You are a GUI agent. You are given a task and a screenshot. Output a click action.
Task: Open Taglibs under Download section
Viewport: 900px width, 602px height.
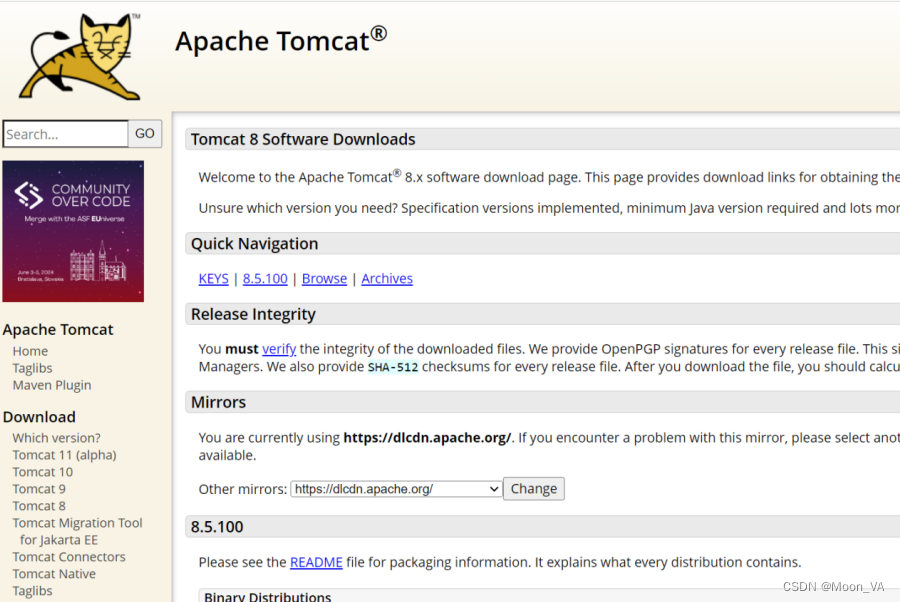32,591
